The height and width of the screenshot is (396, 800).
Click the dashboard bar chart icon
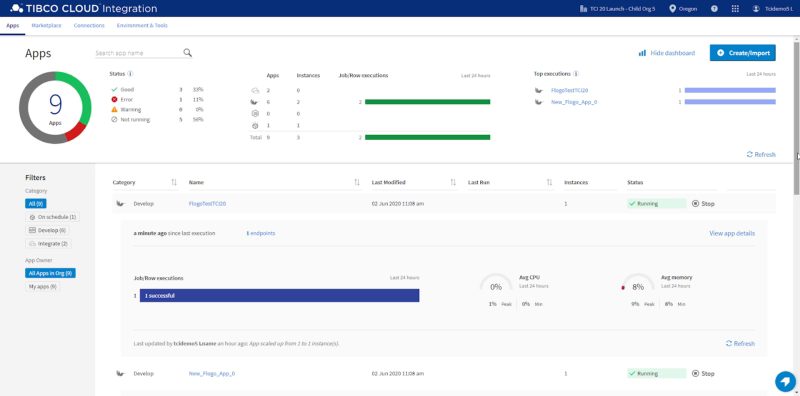pos(642,53)
